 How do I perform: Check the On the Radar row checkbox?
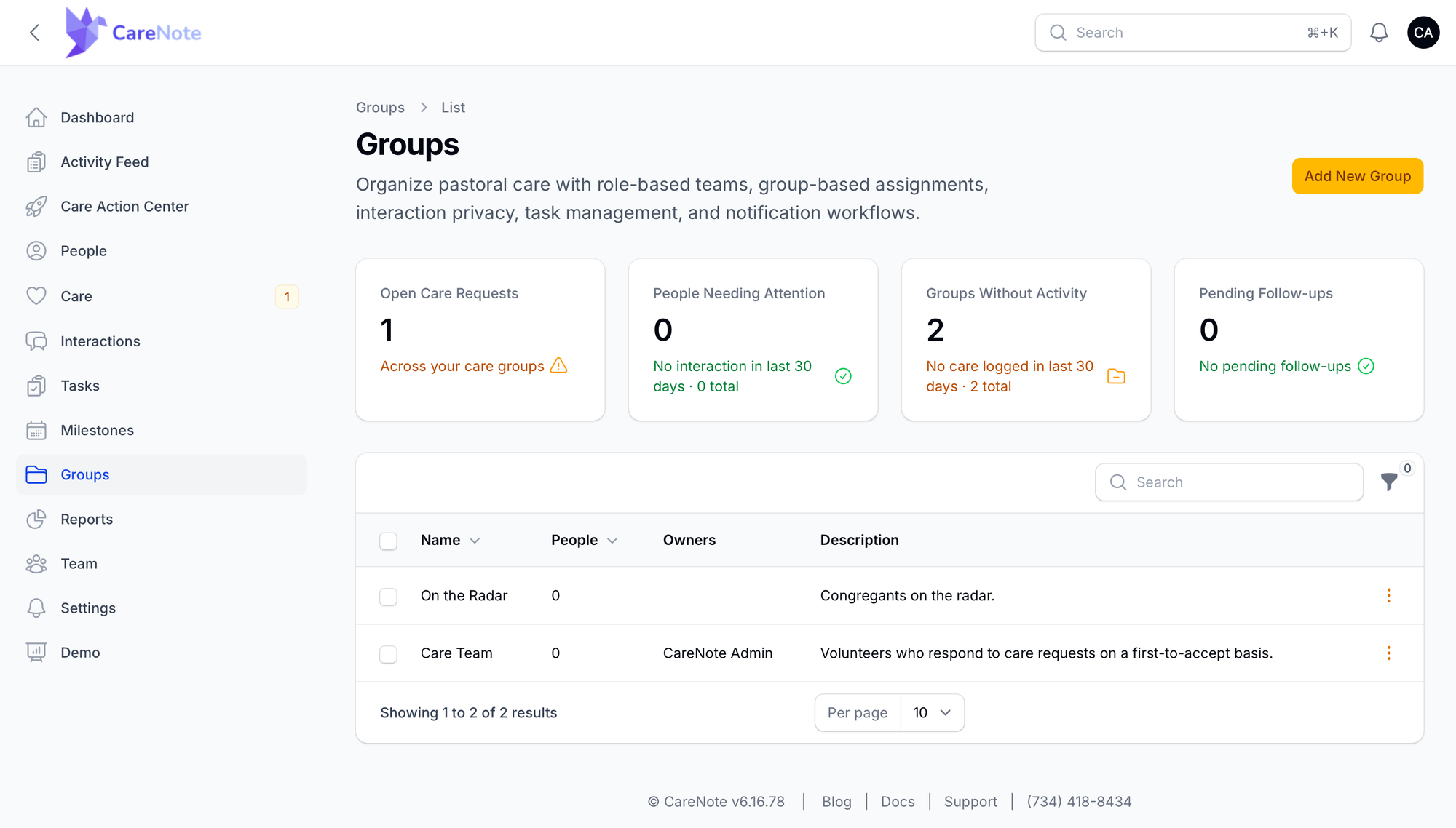pyautogui.click(x=388, y=597)
